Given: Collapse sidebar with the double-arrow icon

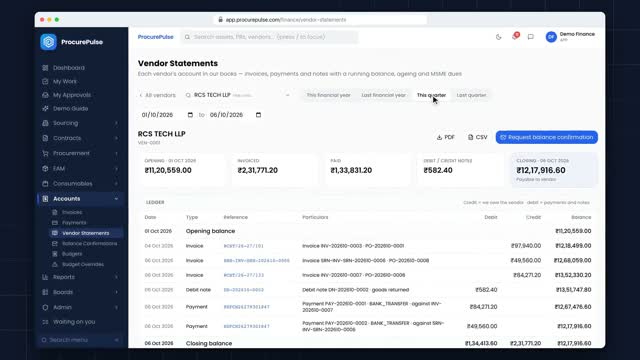Looking at the screenshot, I should (117, 340).
